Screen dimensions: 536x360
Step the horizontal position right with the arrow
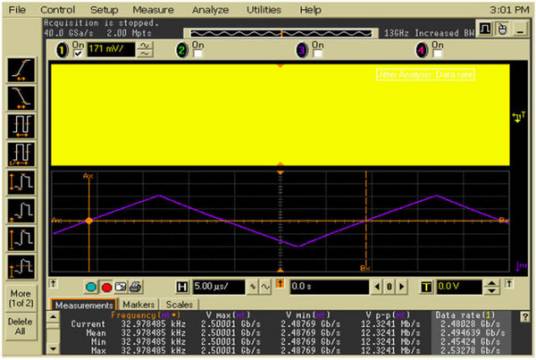click(402, 287)
